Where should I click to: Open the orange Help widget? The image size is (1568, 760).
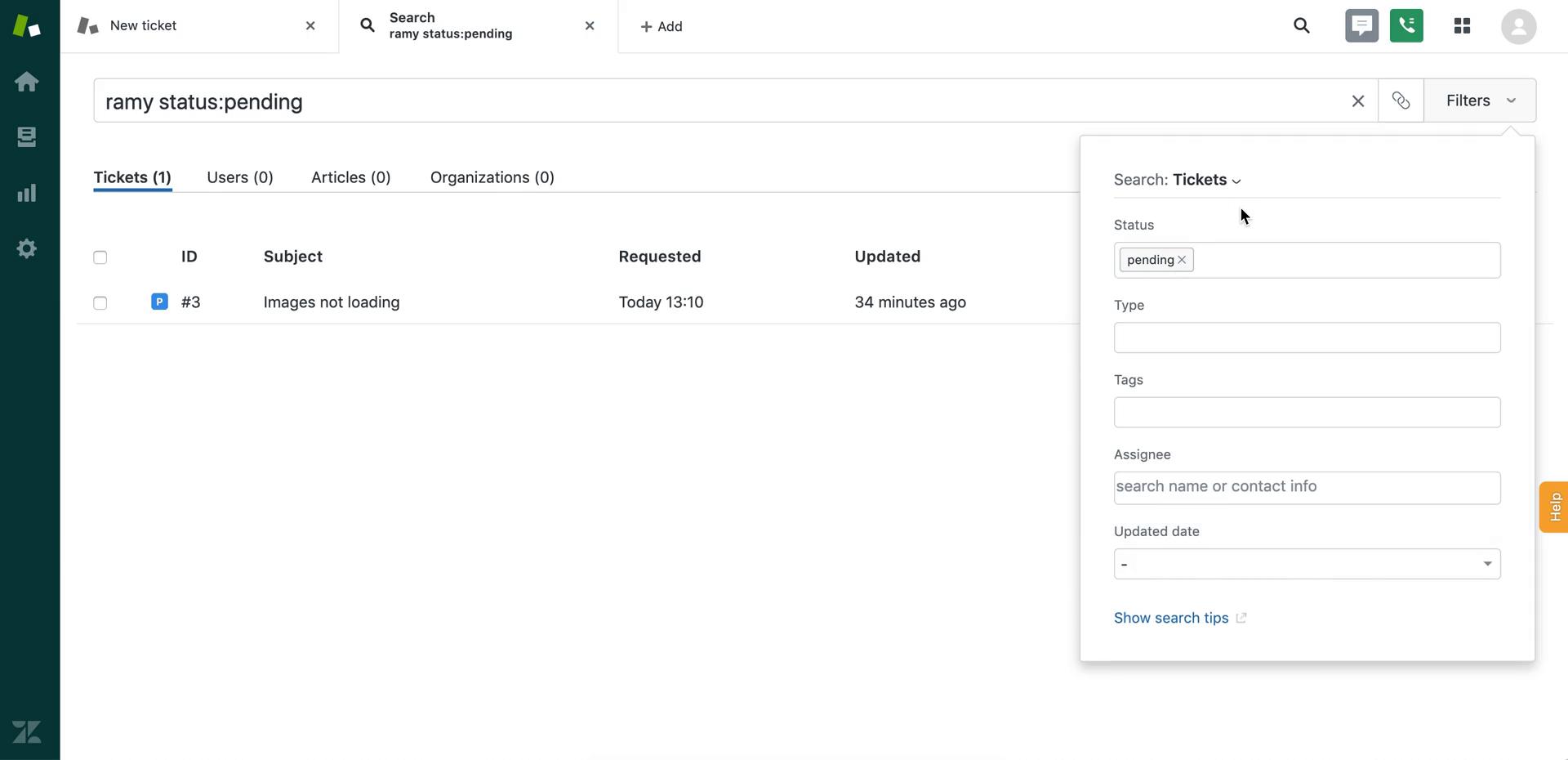pyautogui.click(x=1554, y=507)
